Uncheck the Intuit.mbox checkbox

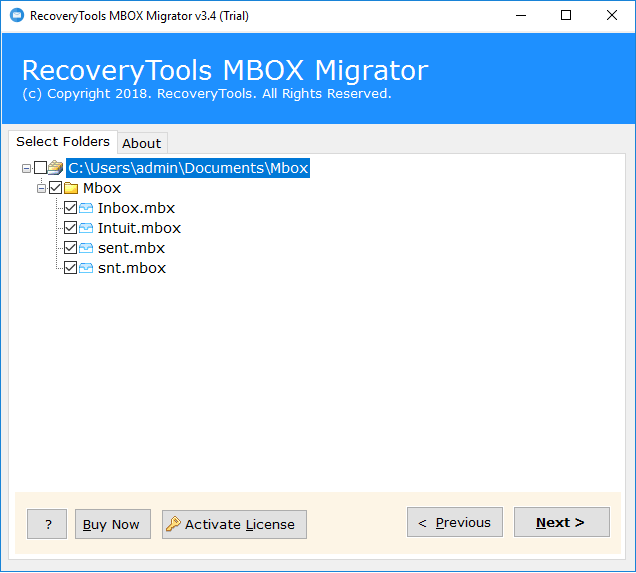coord(71,227)
